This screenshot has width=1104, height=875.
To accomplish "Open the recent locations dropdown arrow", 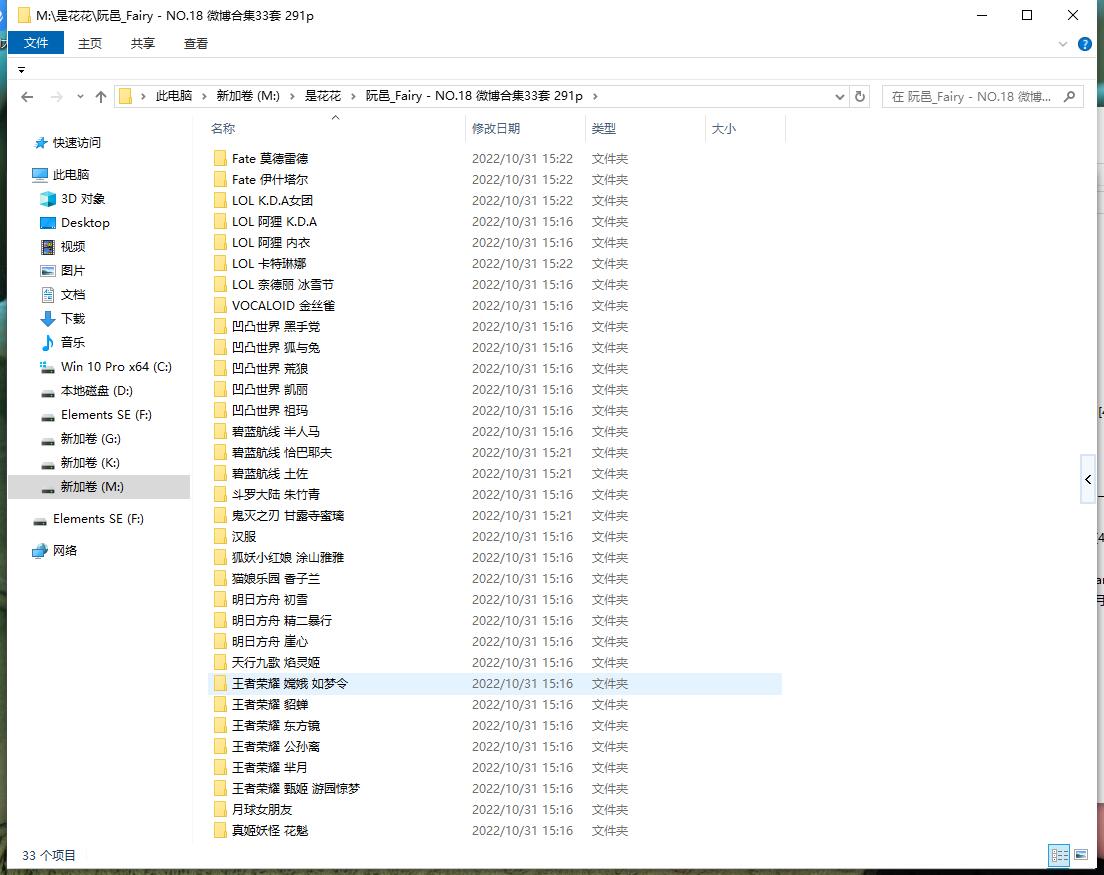I will point(80,96).
